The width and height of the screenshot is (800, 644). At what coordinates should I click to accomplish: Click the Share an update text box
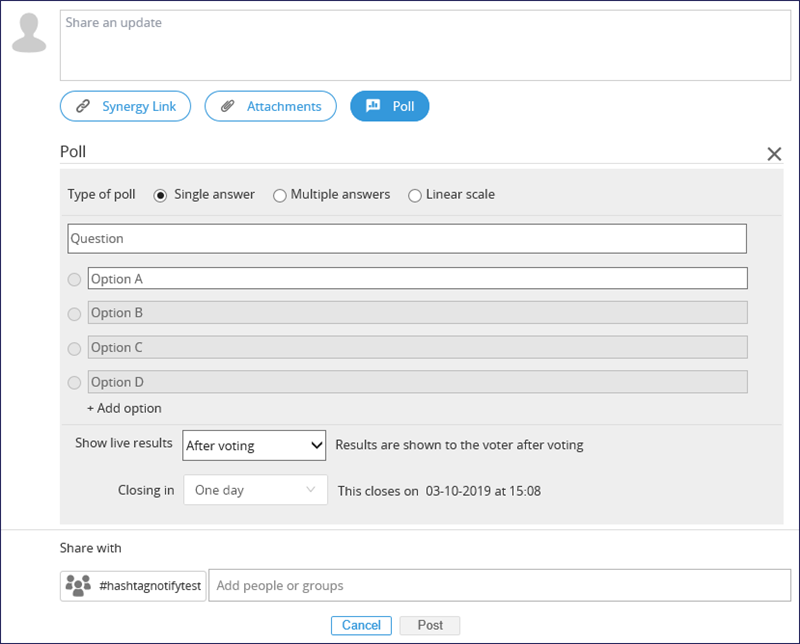tap(411, 45)
